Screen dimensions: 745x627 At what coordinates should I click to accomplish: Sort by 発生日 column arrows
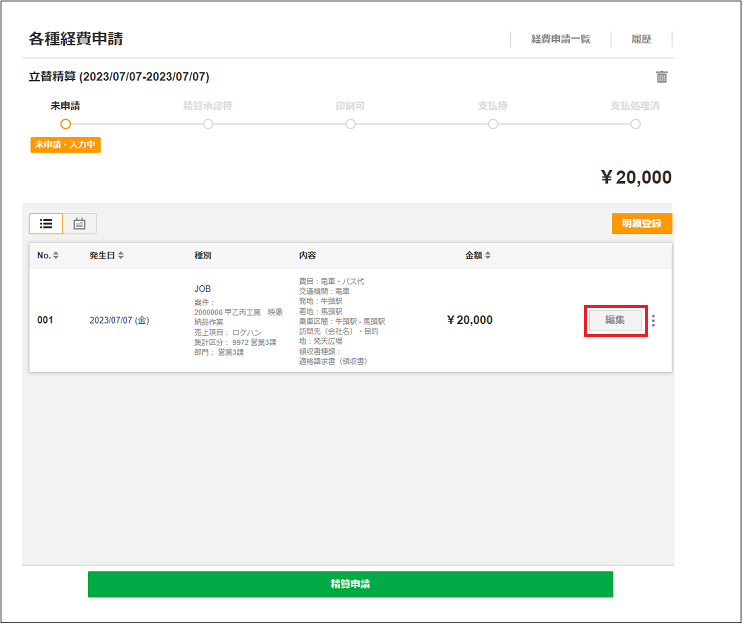121,256
